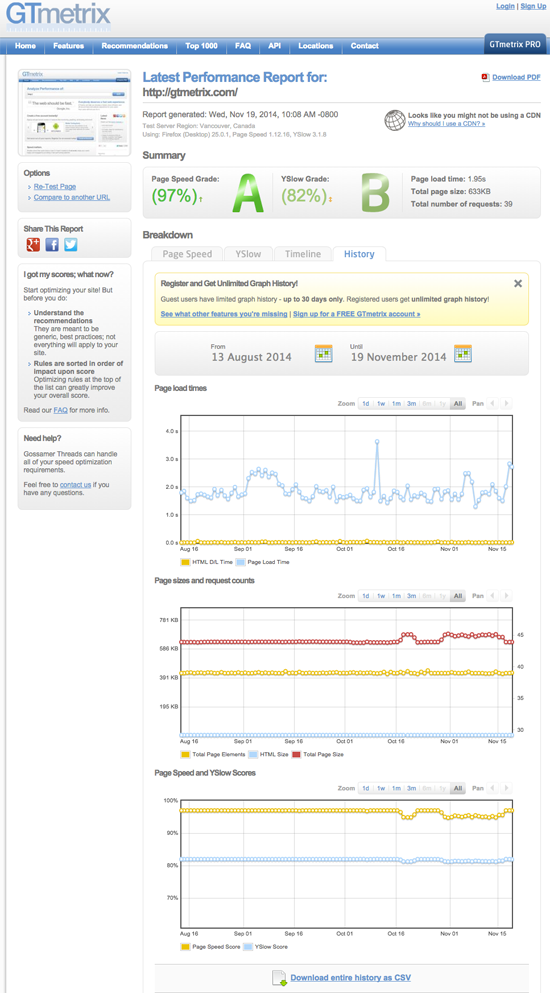Toggle Page Load Time legend swatch

coord(240,562)
